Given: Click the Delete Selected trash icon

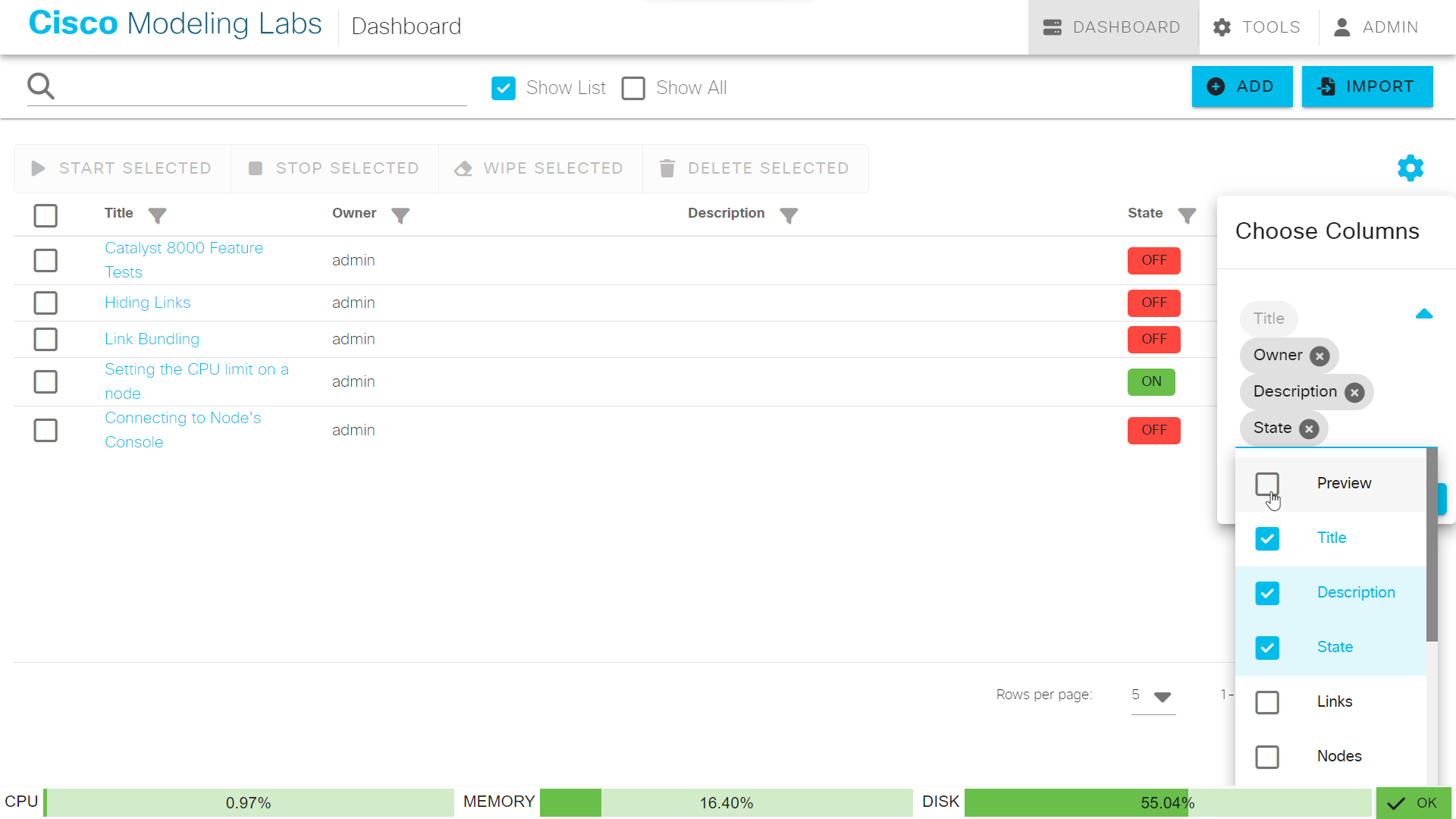Looking at the screenshot, I should click(667, 168).
